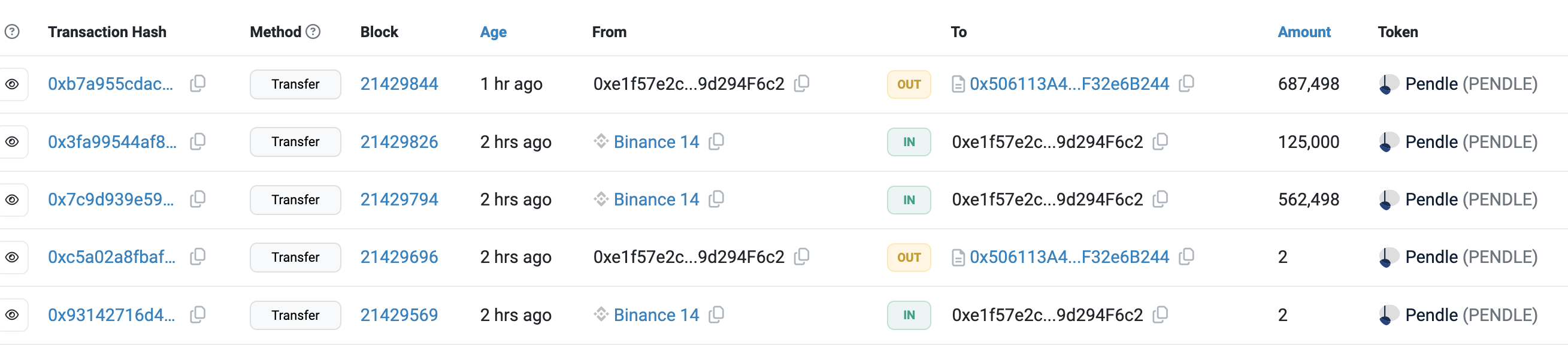Copy To address 0x506113A4 in first row
Image resolution: width=1568 pixels, height=345 pixels.
1186,83
